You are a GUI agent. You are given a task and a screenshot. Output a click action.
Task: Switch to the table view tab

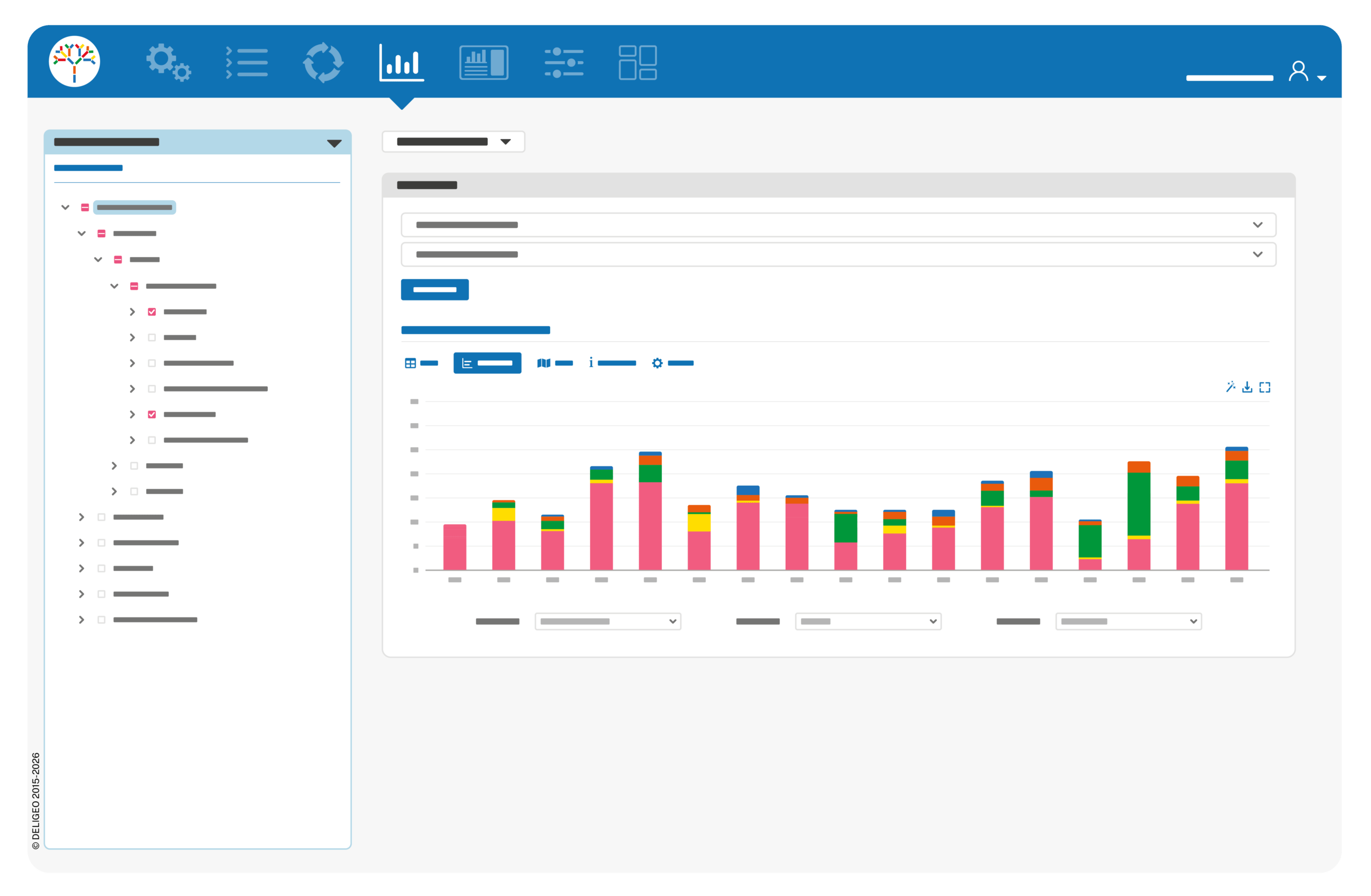[x=421, y=363]
